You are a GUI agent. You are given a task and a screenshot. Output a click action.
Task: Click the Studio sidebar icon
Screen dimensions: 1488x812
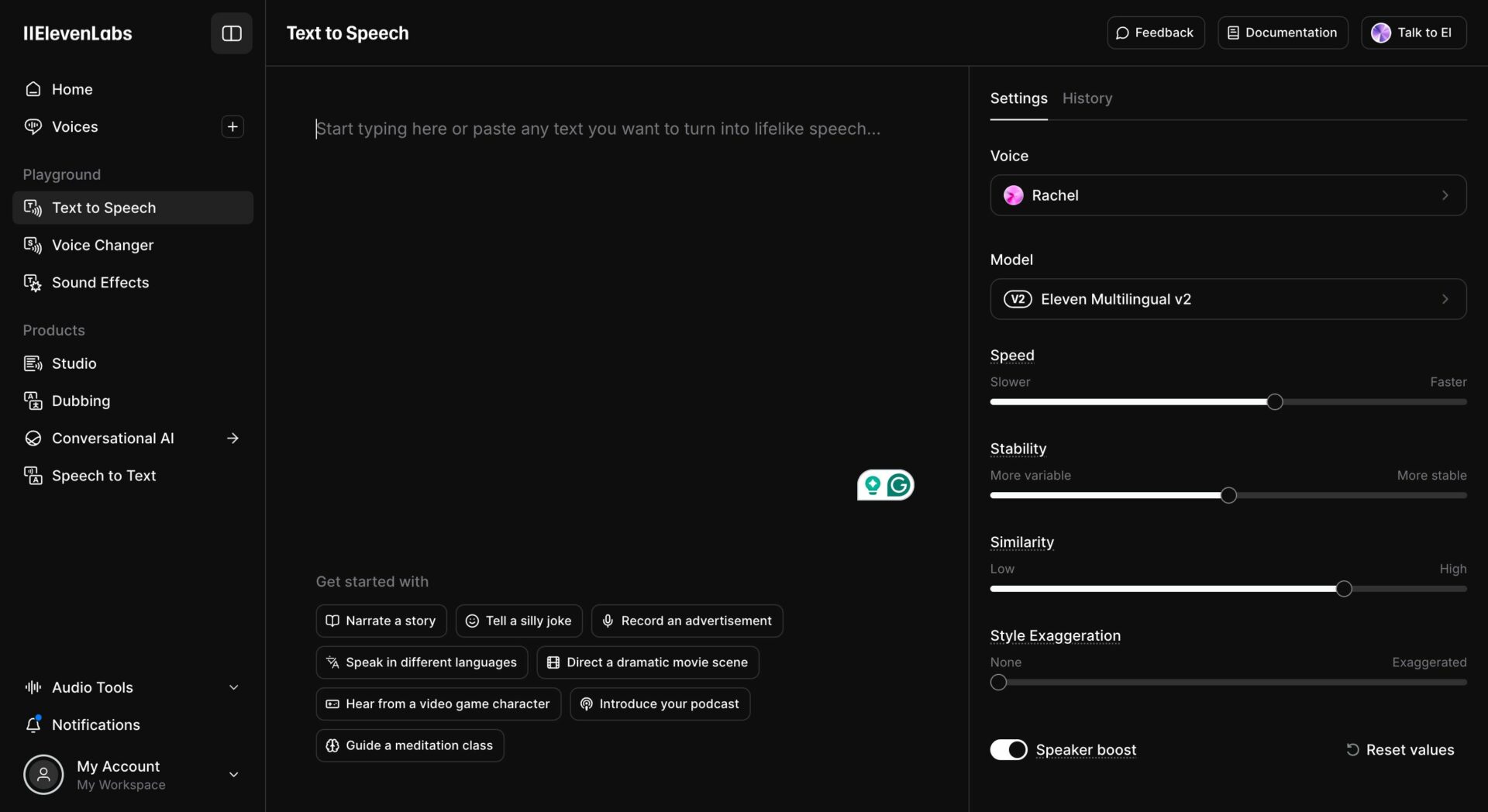tap(33, 363)
